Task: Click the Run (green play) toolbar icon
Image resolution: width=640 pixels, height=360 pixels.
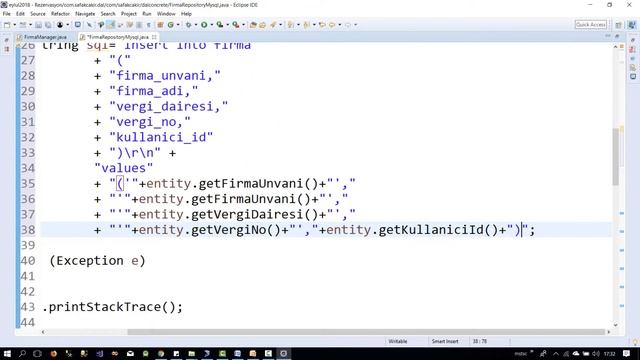Action: [x=204, y=25]
